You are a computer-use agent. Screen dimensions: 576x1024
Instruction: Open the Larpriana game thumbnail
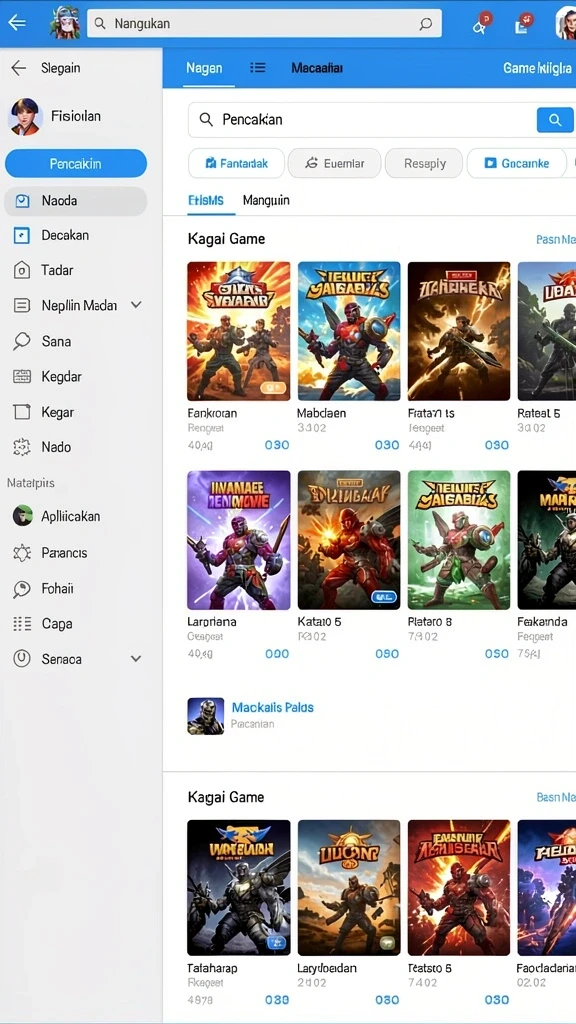point(238,540)
